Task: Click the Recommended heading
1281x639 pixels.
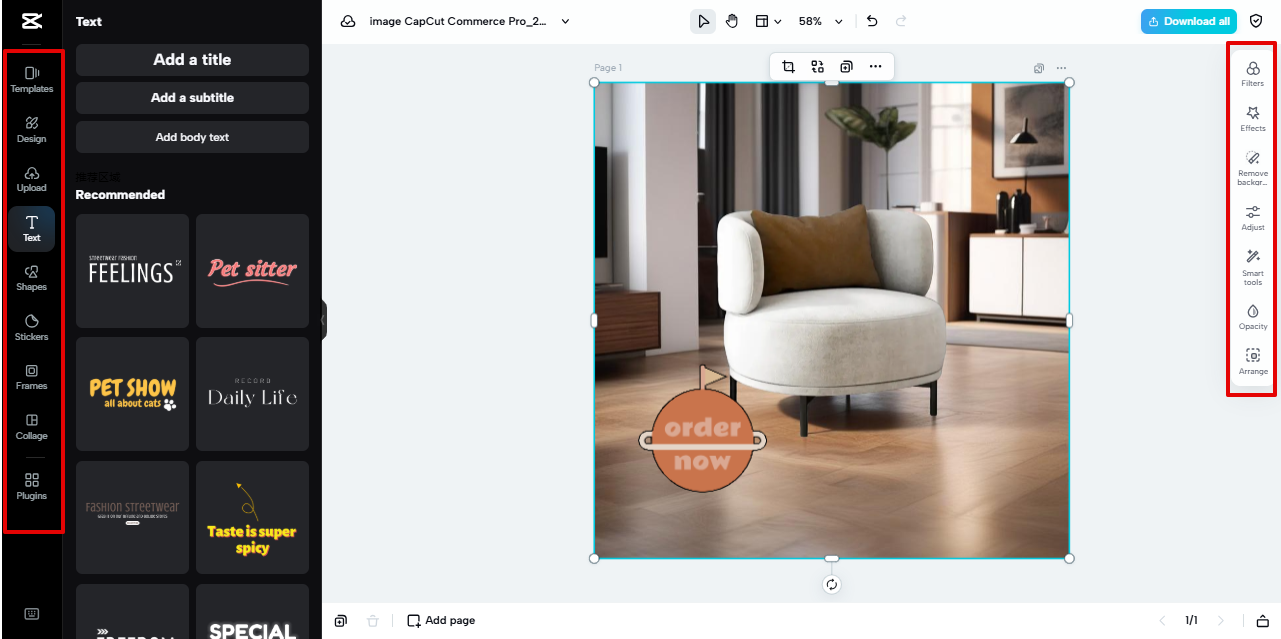Action: click(x=120, y=195)
